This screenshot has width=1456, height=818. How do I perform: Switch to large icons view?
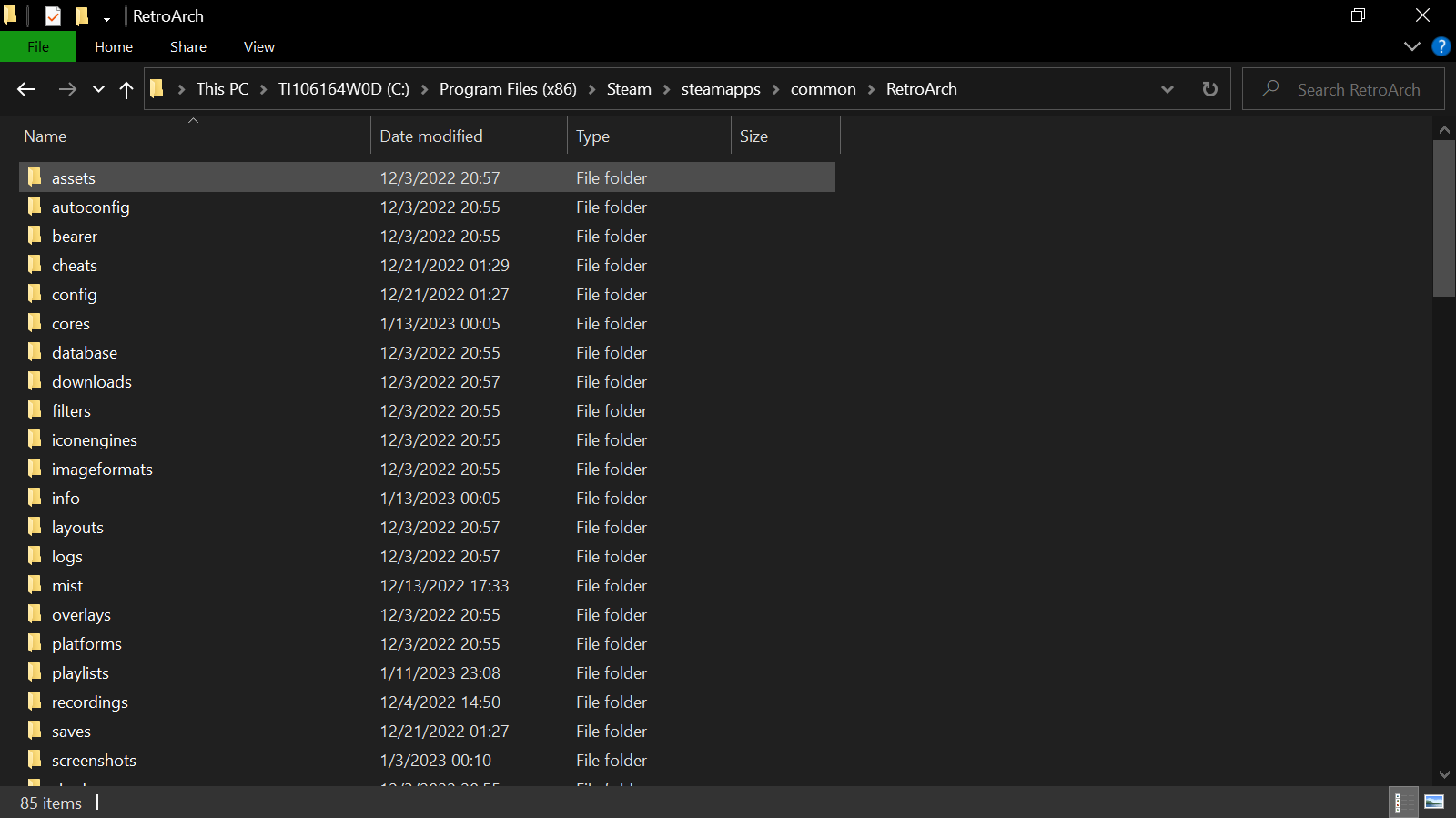[1434, 802]
